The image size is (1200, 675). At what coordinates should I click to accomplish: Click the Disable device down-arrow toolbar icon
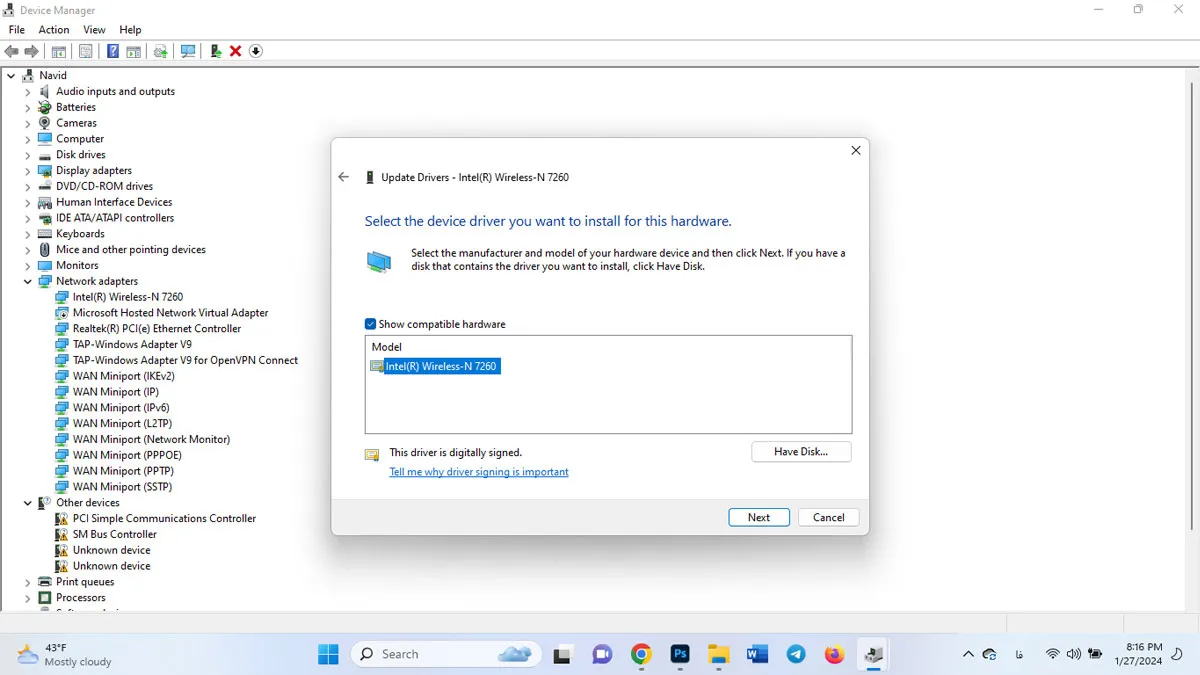click(x=256, y=51)
